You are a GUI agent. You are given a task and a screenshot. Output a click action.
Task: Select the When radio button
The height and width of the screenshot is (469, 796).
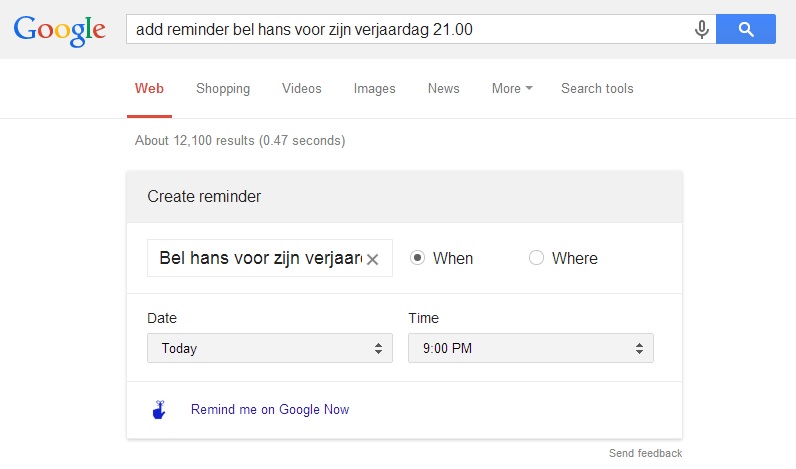[x=417, y=258]
